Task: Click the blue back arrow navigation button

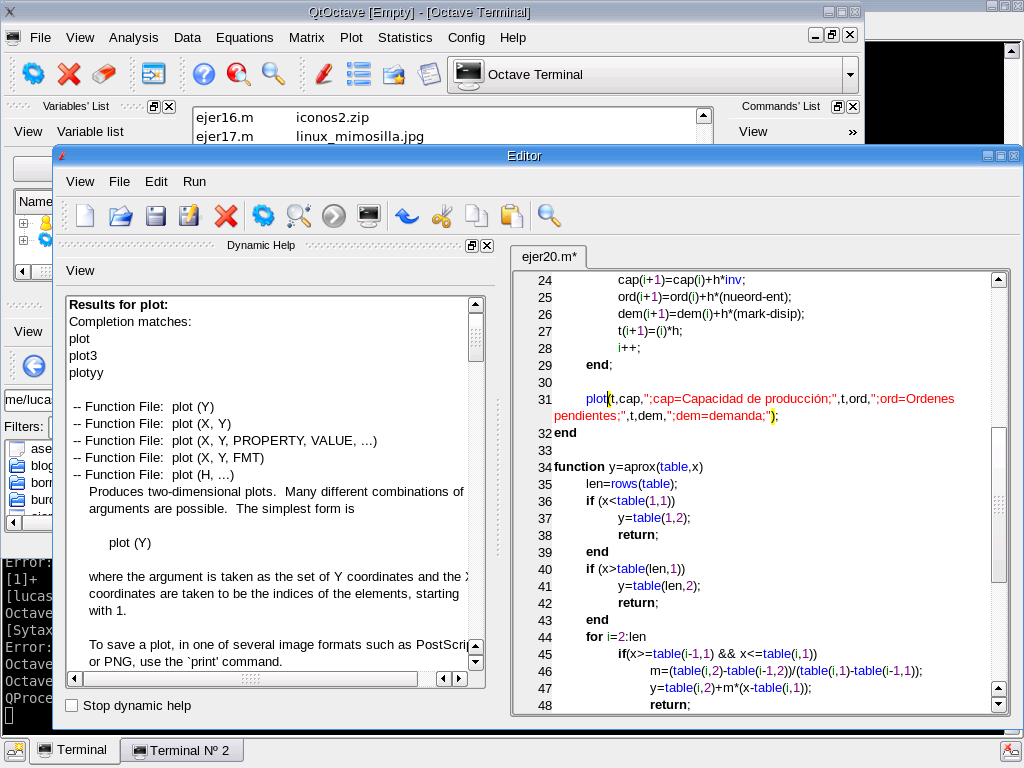Action: pyautogui.click(x=34, y=366)
